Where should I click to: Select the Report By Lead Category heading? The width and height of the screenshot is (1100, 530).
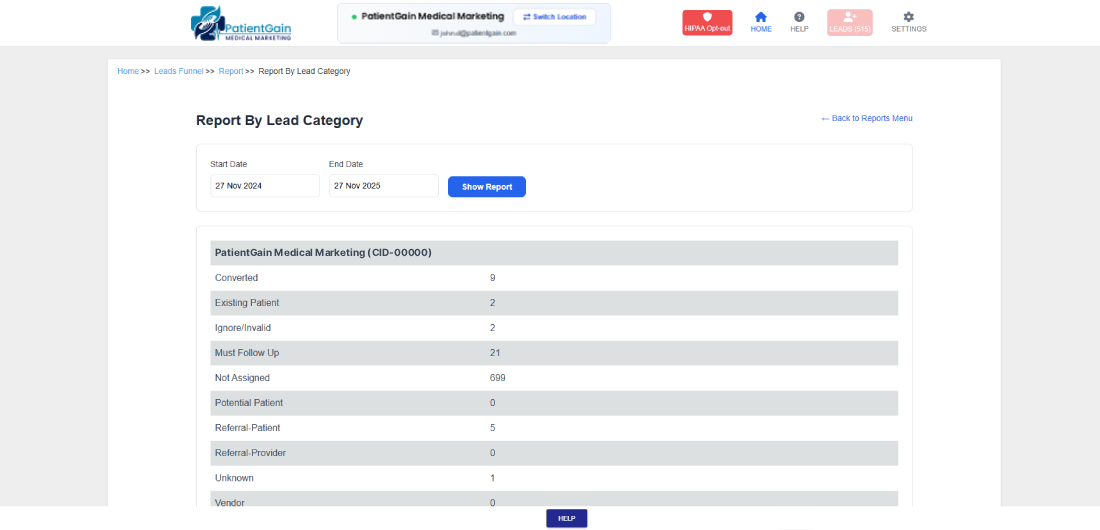click(x=279, y=121)
